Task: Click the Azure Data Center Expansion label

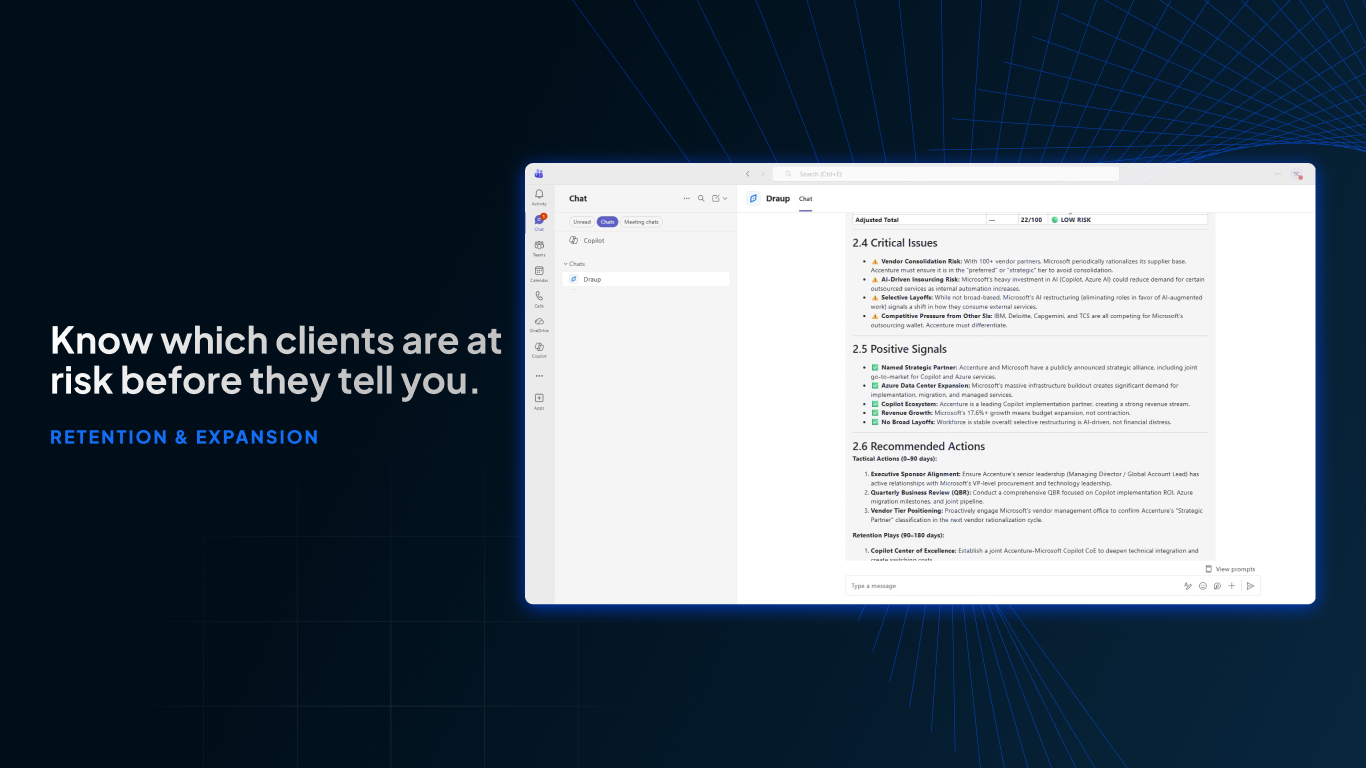Action: [x=925, y=385]
